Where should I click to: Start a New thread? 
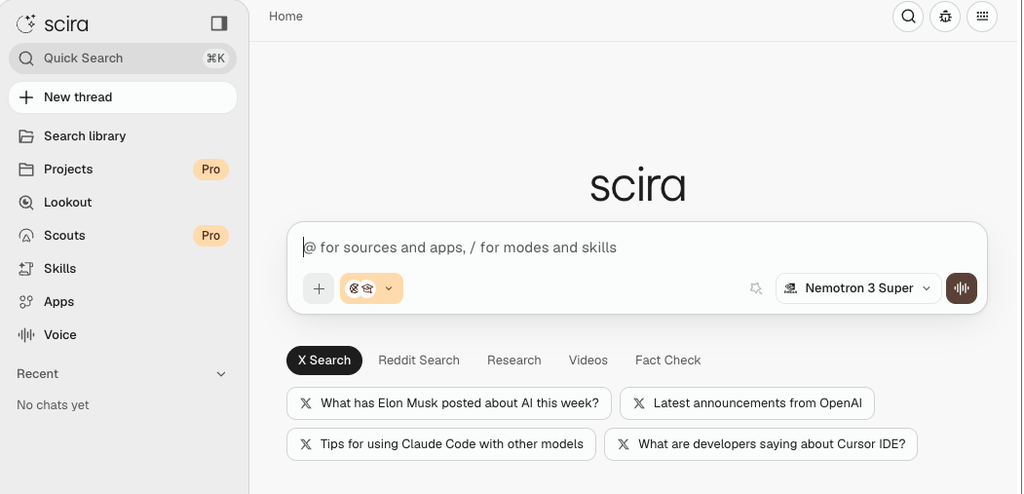[x=123, y=97]
